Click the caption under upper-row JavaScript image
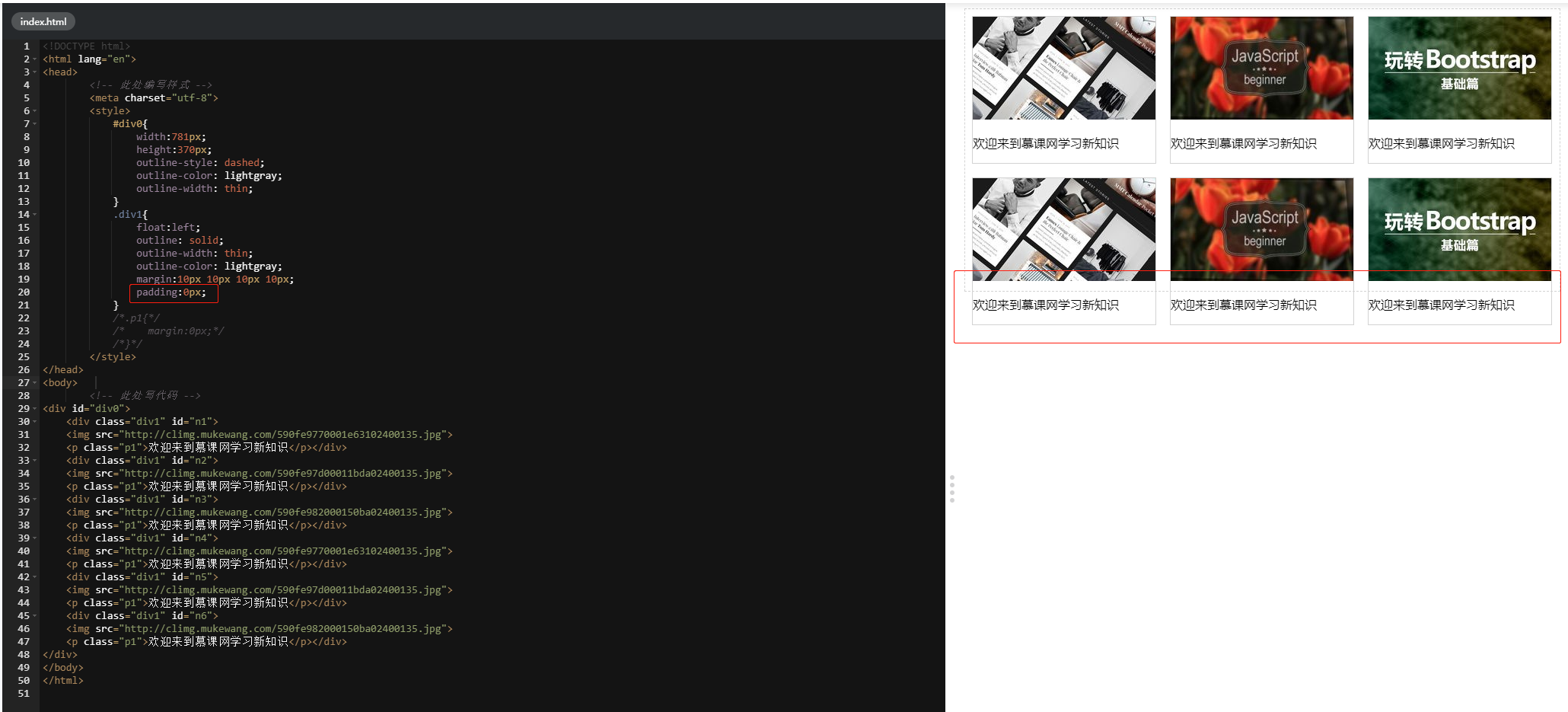1568x712 pixels. (x=1244, y=144)
